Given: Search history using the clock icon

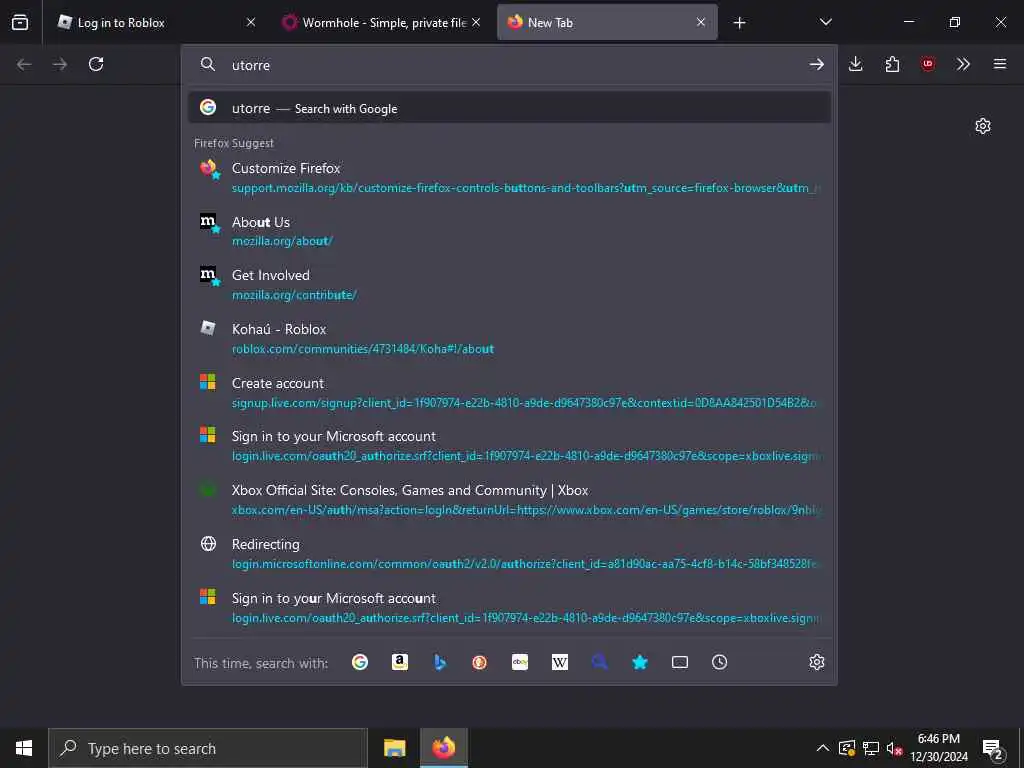Looking at the screenshot, I should (720, 662).
